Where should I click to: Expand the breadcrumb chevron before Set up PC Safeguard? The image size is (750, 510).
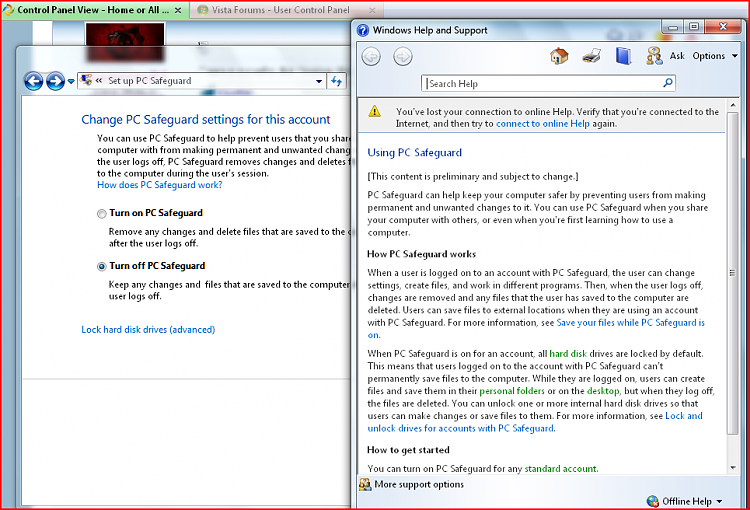click(99, 80)
